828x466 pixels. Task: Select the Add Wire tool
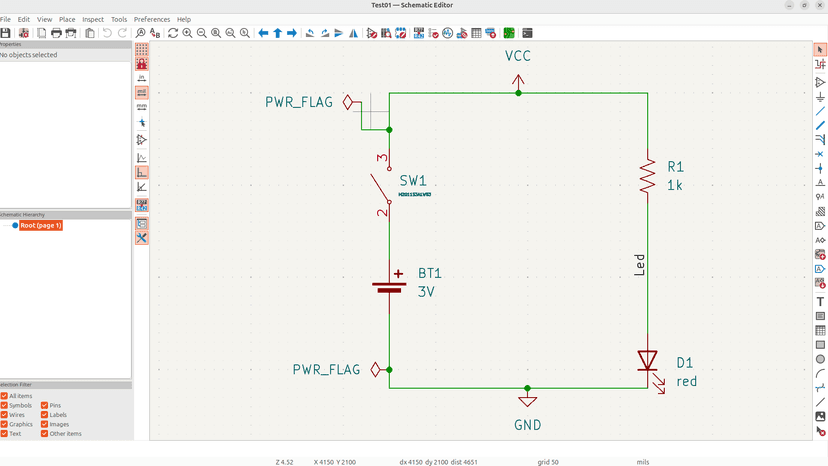(820, 111)
